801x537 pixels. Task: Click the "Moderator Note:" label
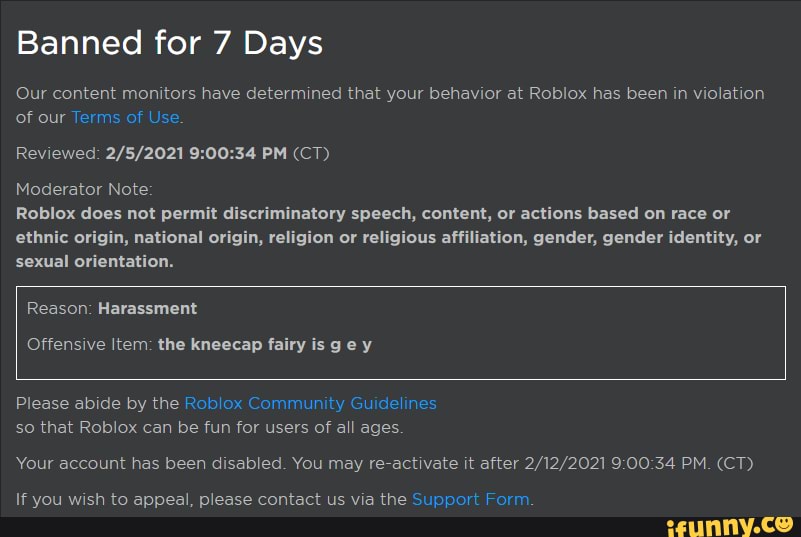(84, 189)
